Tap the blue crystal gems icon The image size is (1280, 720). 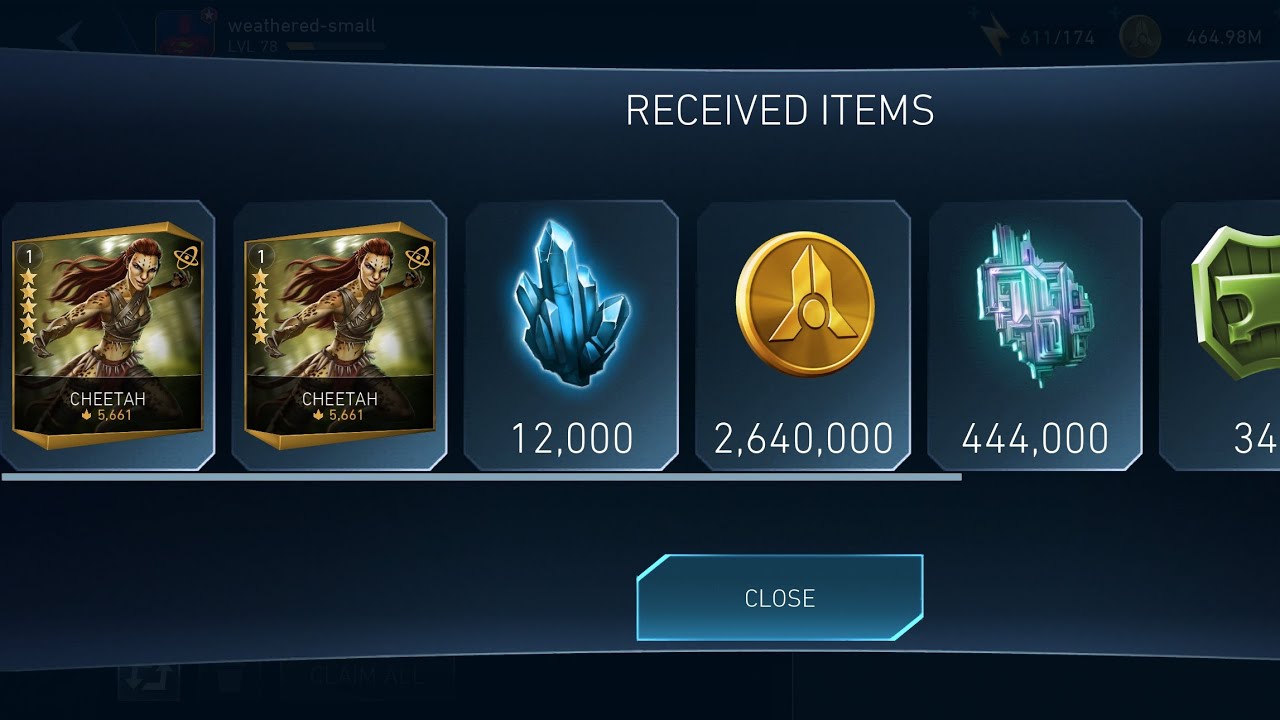571,305
